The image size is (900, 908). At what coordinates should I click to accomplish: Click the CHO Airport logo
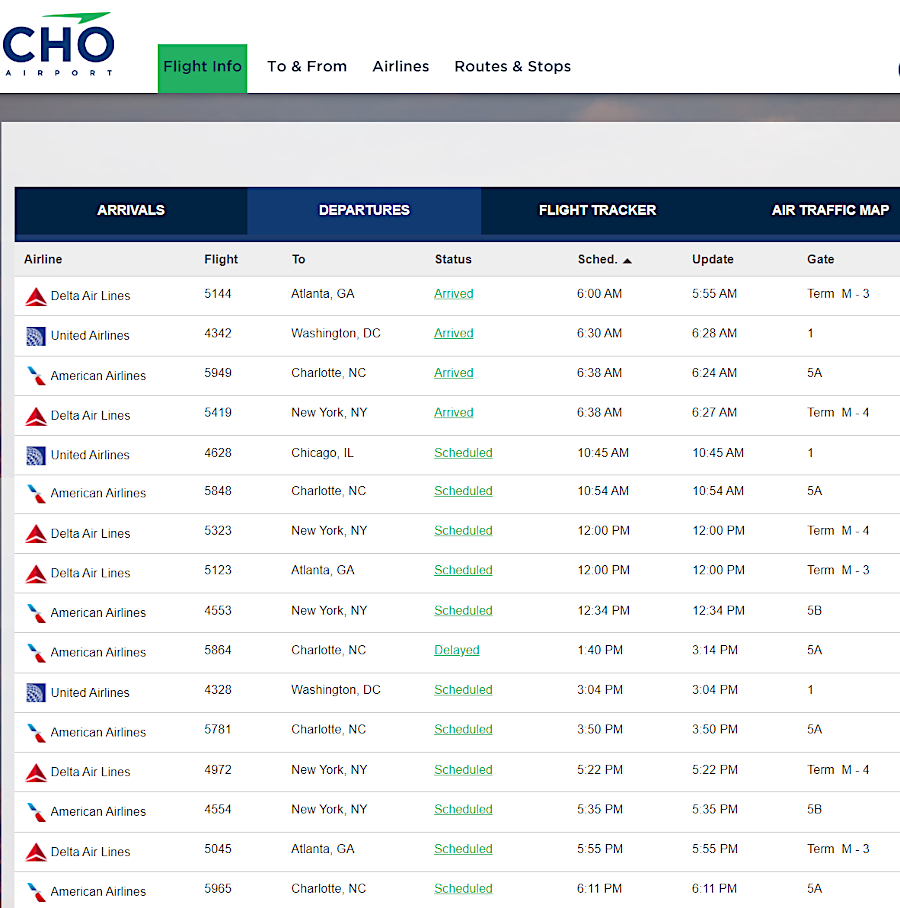(58, 45)
